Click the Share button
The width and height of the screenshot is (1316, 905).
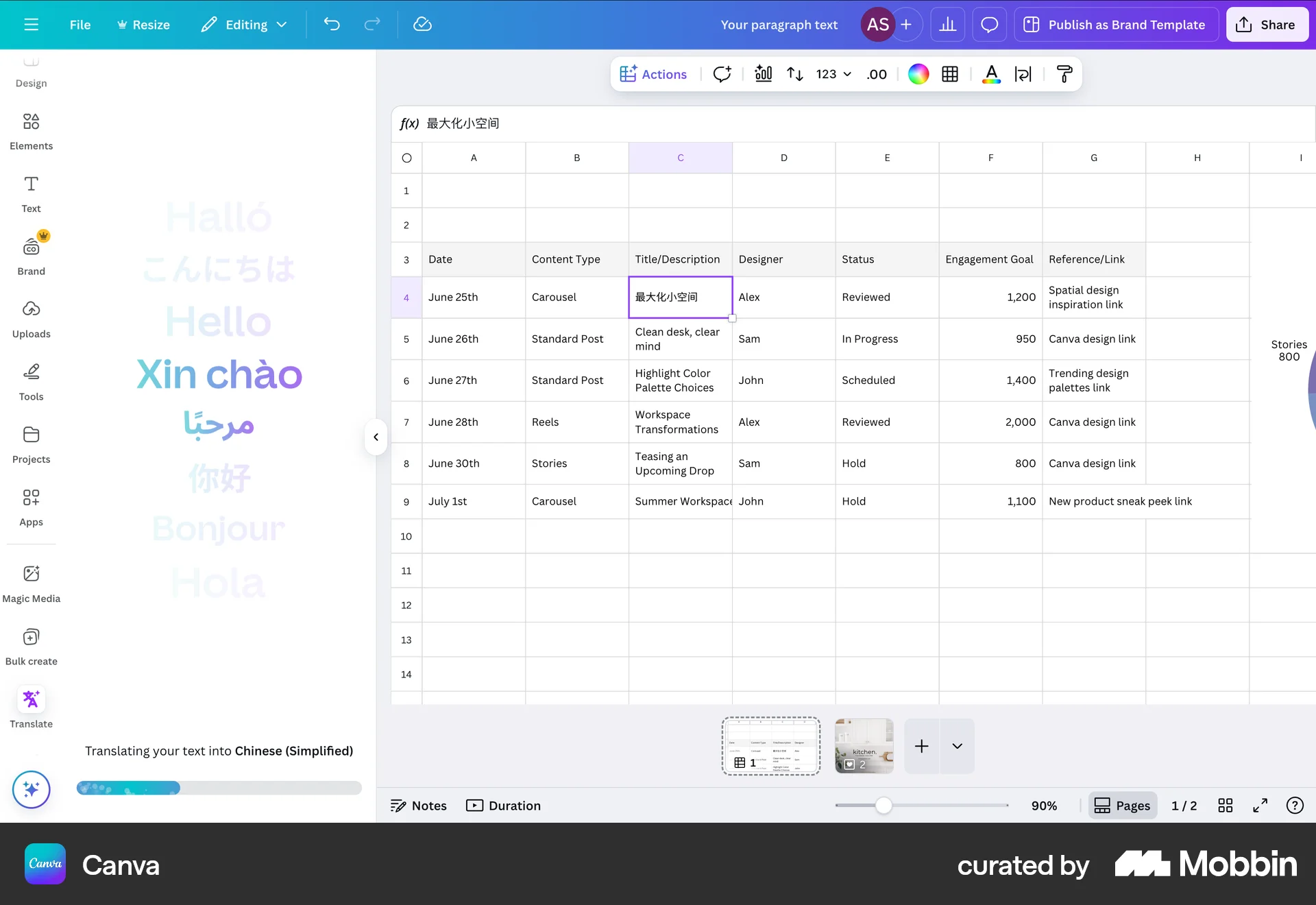[1266, 25]
